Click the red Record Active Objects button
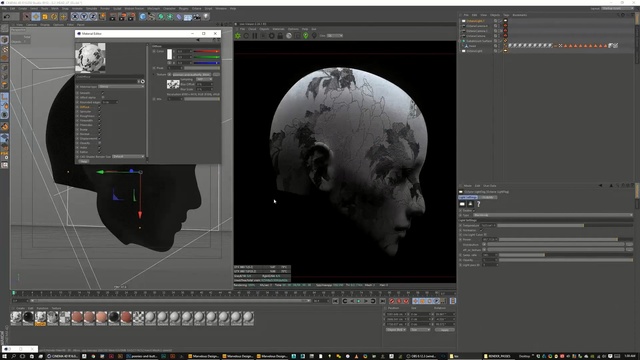Image resolution: width=640 pixels, height=360 pixels. click(x=392, y=301)
